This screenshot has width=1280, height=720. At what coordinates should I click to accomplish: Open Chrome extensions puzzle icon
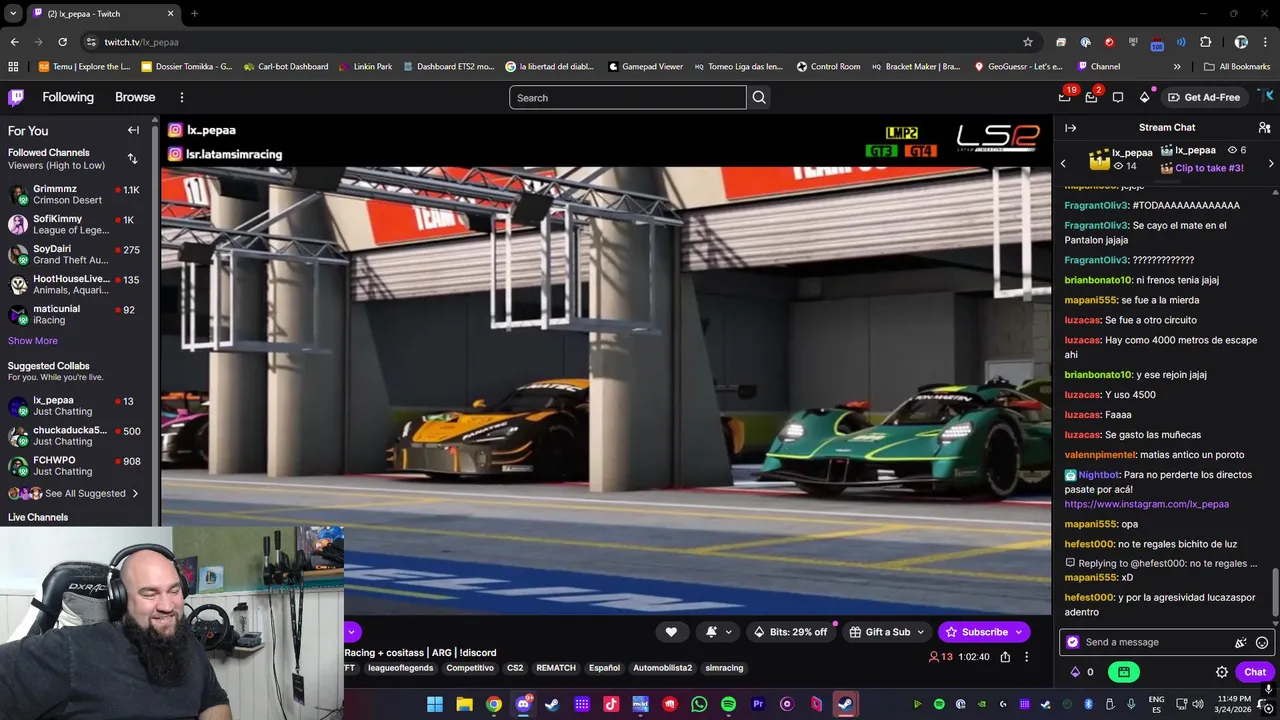click(1205, 42)
